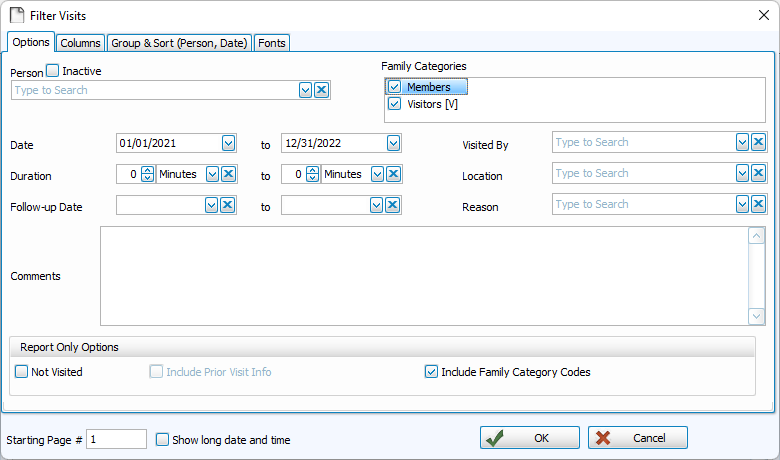Clear the first Duration units with X icon
Image resolution: width=780 pixels, height=460 pixels.
[x=228, y=174]
